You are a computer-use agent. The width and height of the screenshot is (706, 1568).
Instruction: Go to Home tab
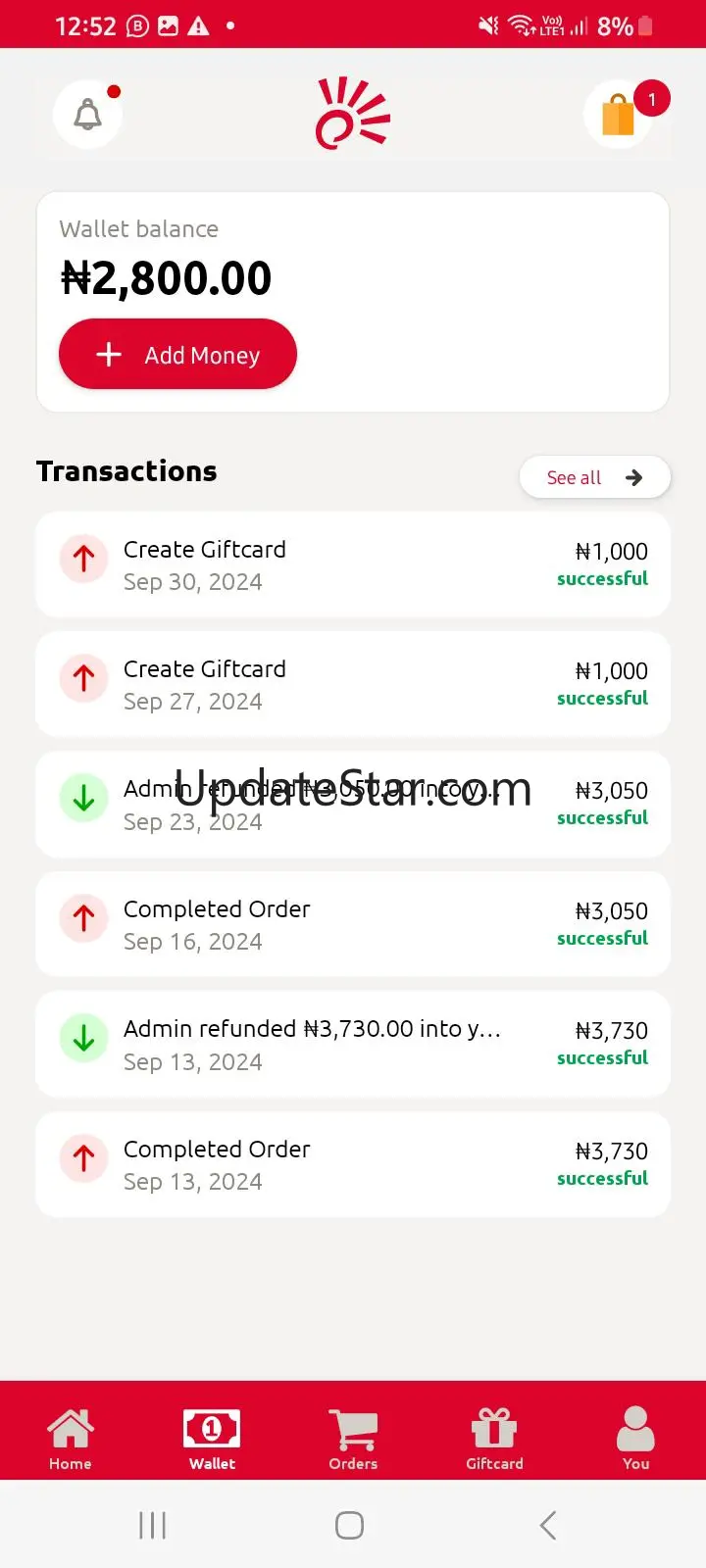pyautogui.click(x=71, y=1438)
